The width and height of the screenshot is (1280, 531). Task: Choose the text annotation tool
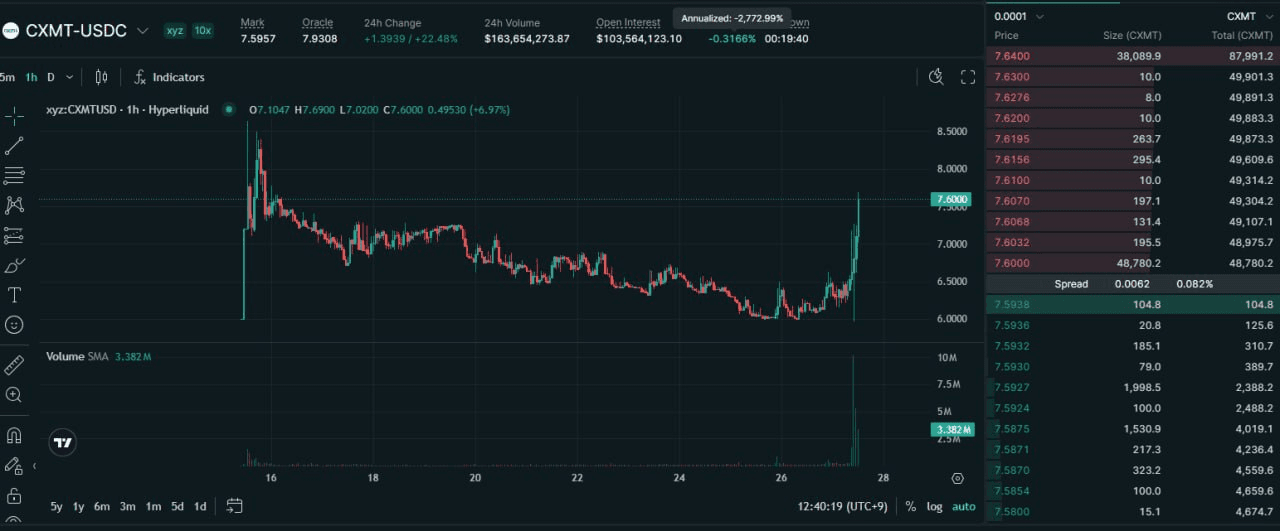[x=14, y=295]
